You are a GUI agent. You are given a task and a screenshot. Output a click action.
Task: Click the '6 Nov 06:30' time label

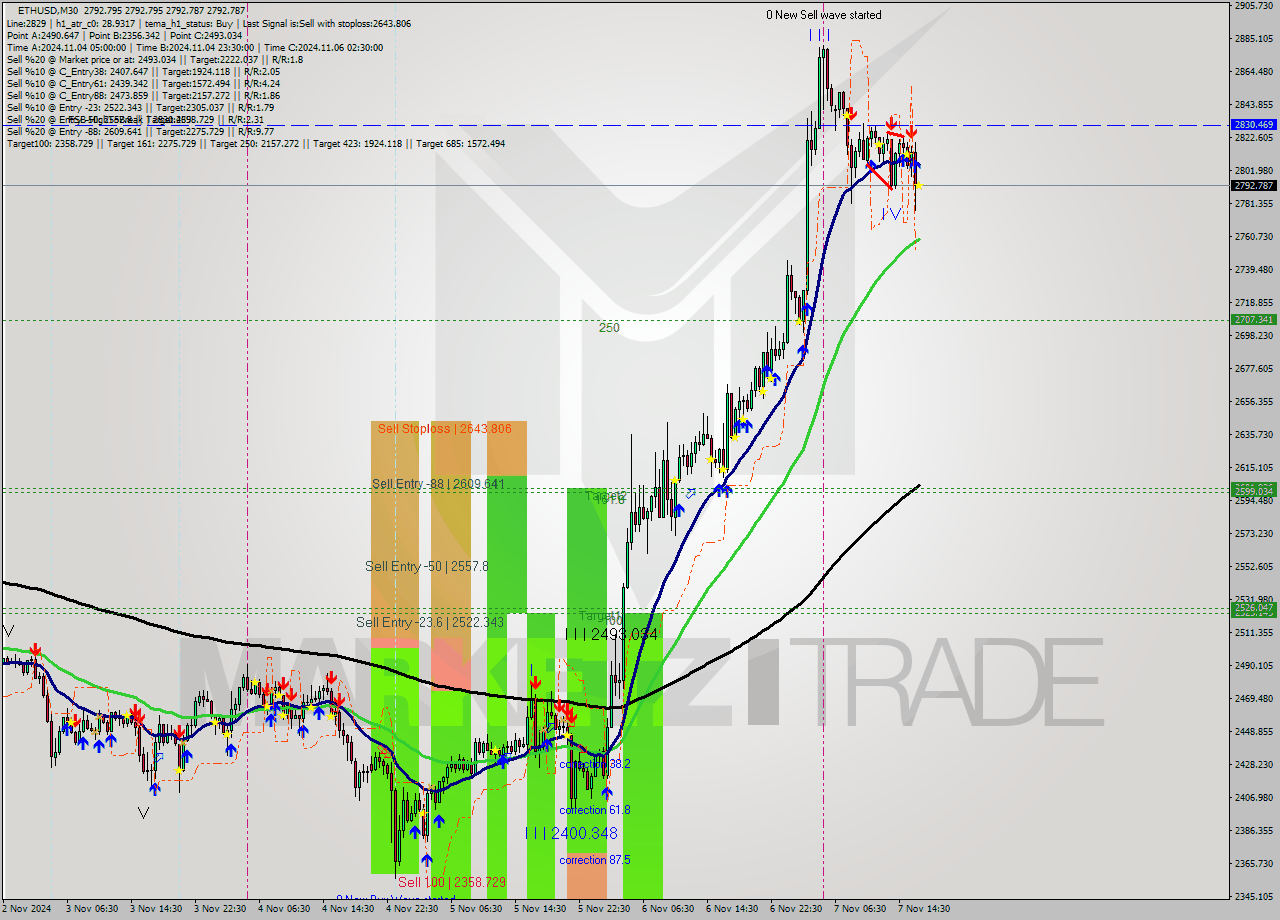[668, 909]
